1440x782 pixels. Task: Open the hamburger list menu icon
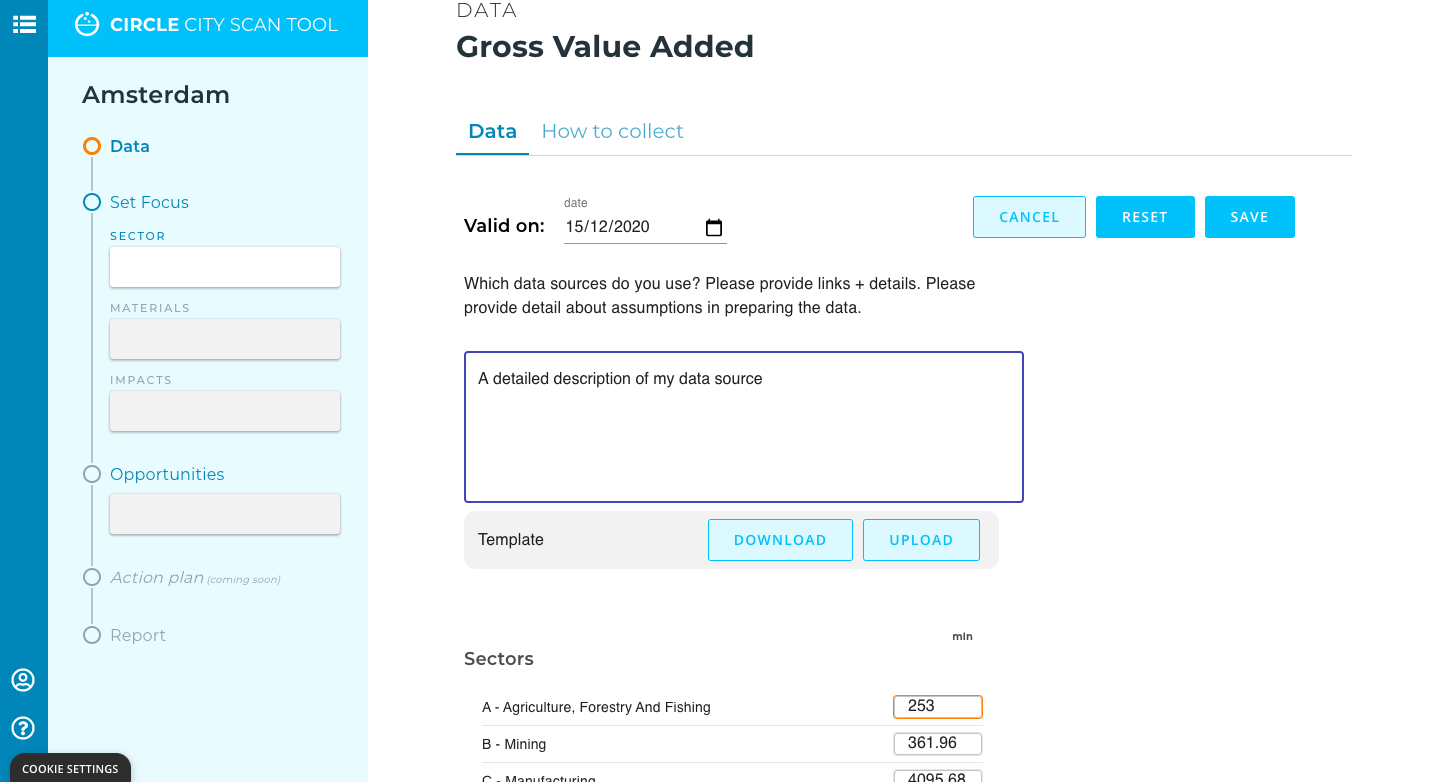[24, 24]
